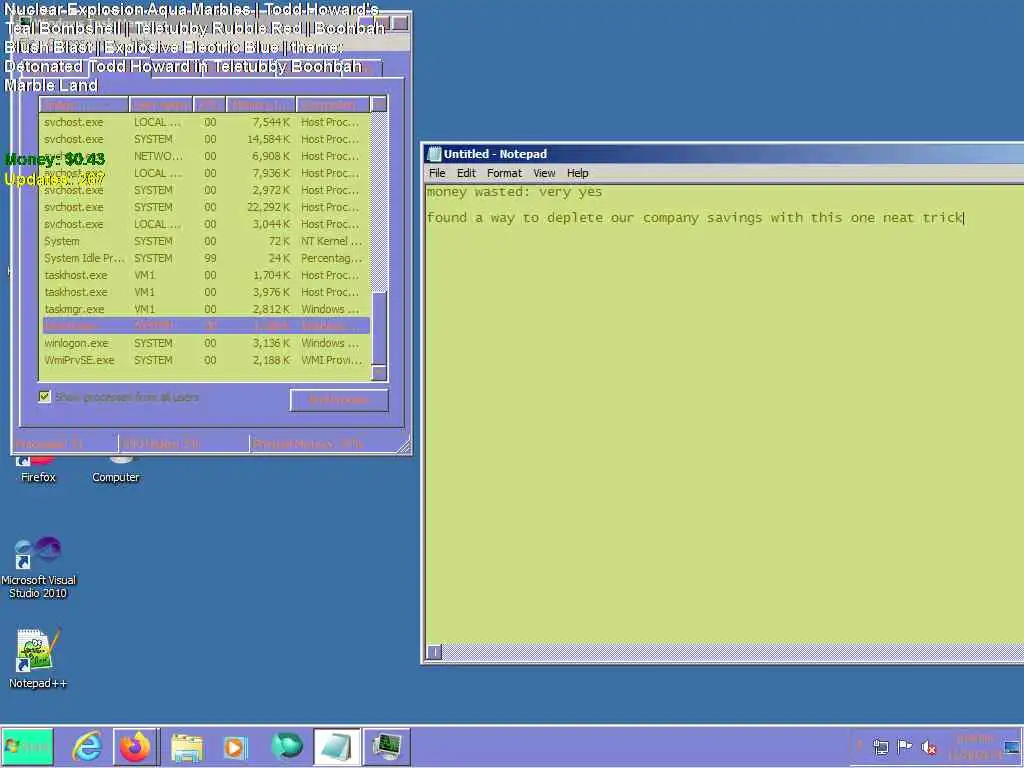Image resolution: width=1024 pixels, height=768 pixels.
Task: Select the taskhost.exe row using 3,976 K
Action: click(205, 292)
